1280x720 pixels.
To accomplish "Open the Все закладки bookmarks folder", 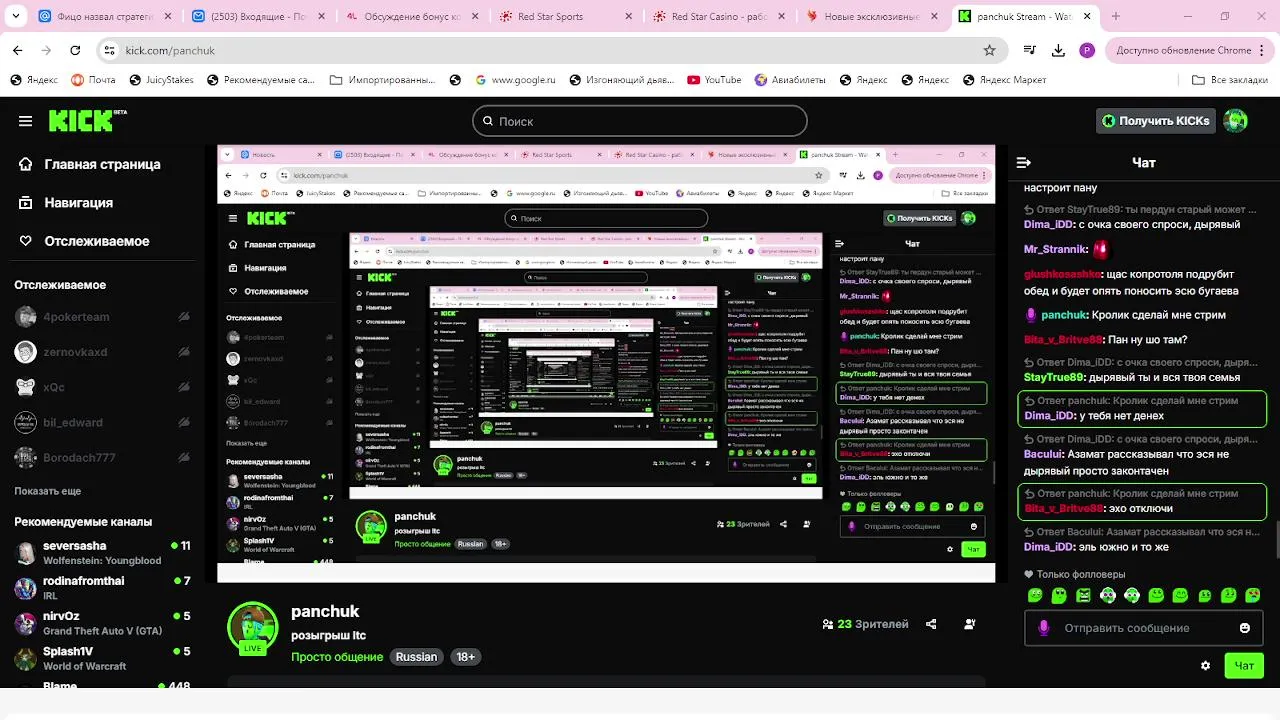I will pyautogui.click(x=1231, y=80).
